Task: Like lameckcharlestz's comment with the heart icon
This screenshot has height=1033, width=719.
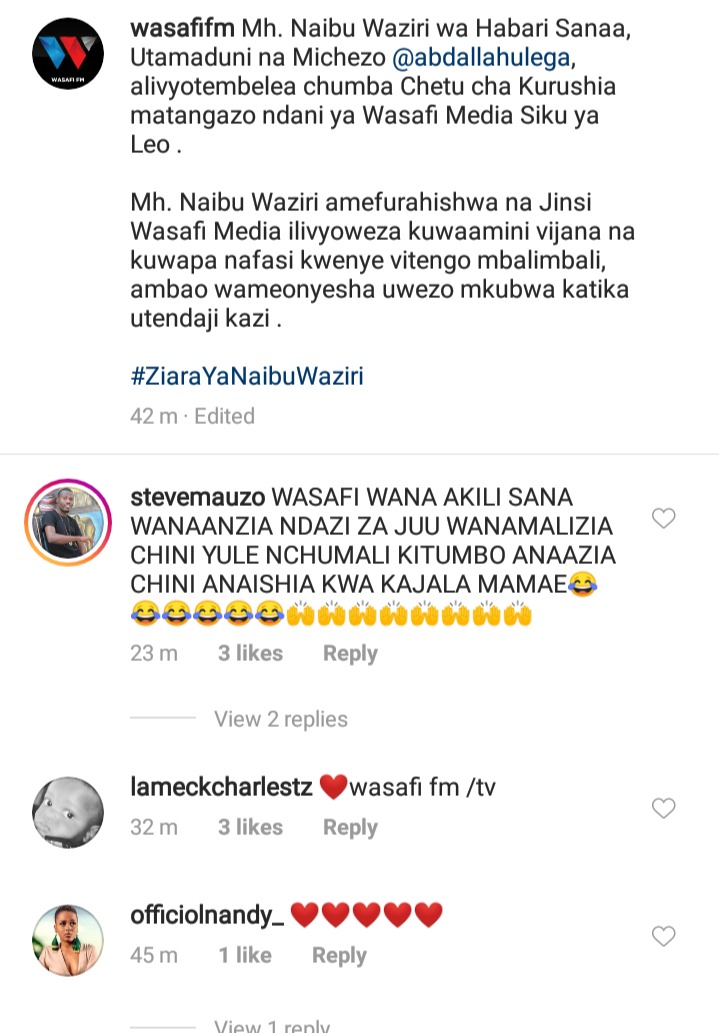Action: point(664,808)
